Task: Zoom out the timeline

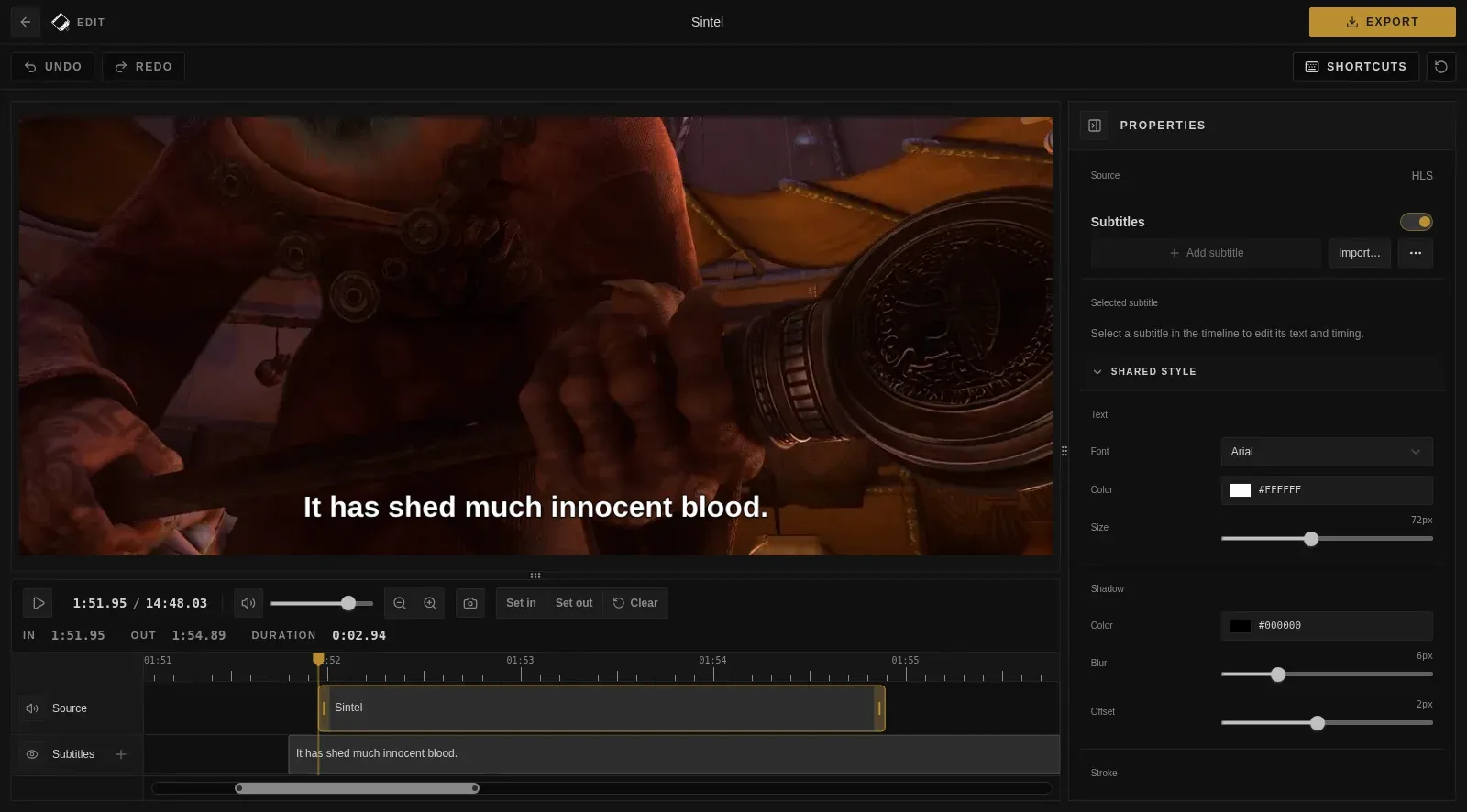Action: (x=400, y=603)
